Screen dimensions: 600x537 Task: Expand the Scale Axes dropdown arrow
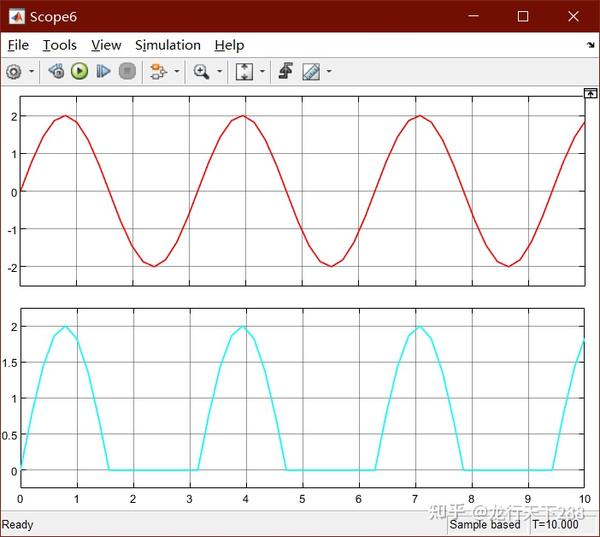pos(262,71)
